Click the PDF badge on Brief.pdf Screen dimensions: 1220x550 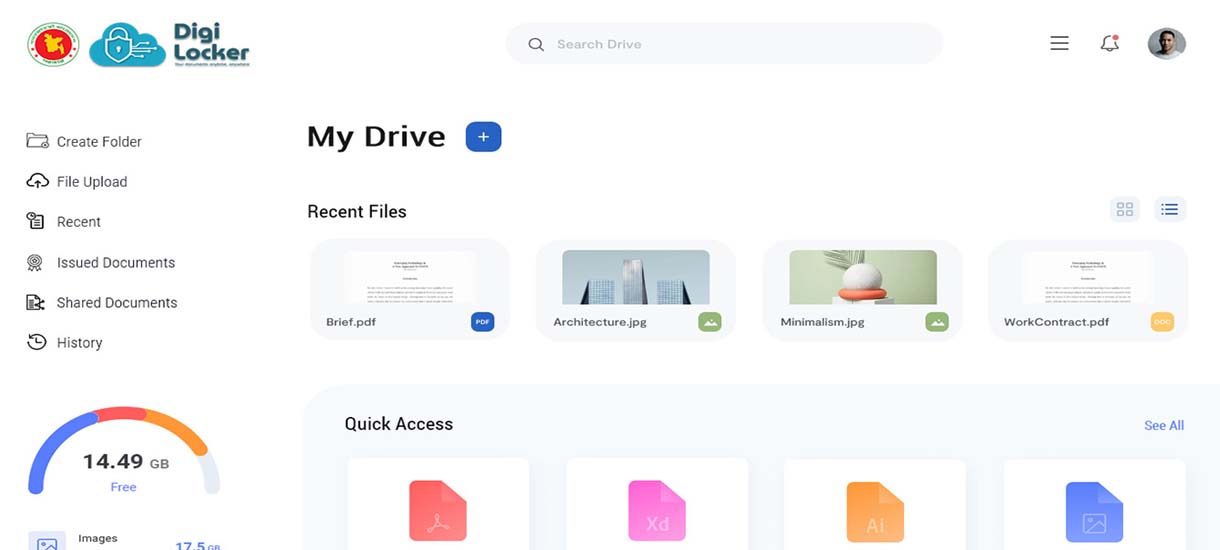tap(482, 322)
